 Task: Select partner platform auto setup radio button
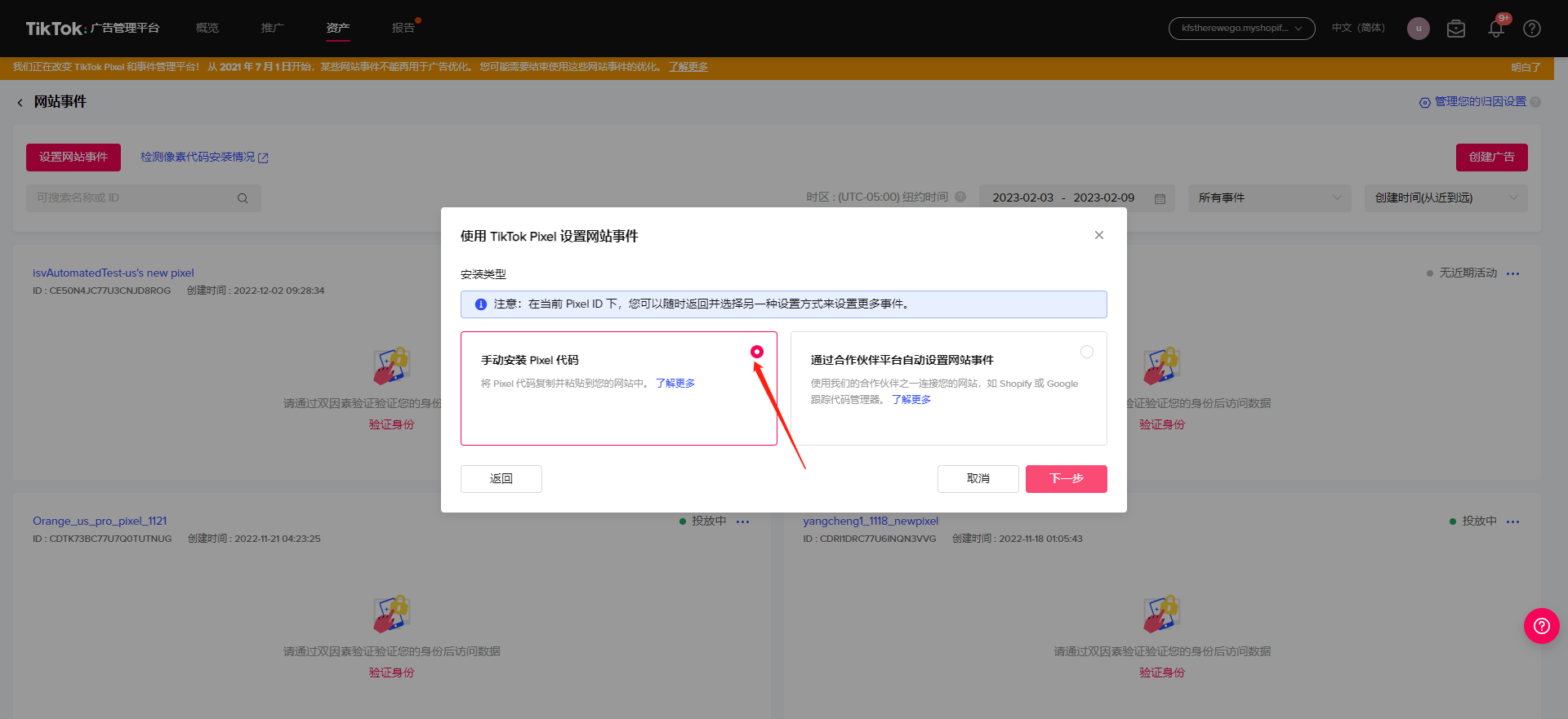(x=1087, y=352)
